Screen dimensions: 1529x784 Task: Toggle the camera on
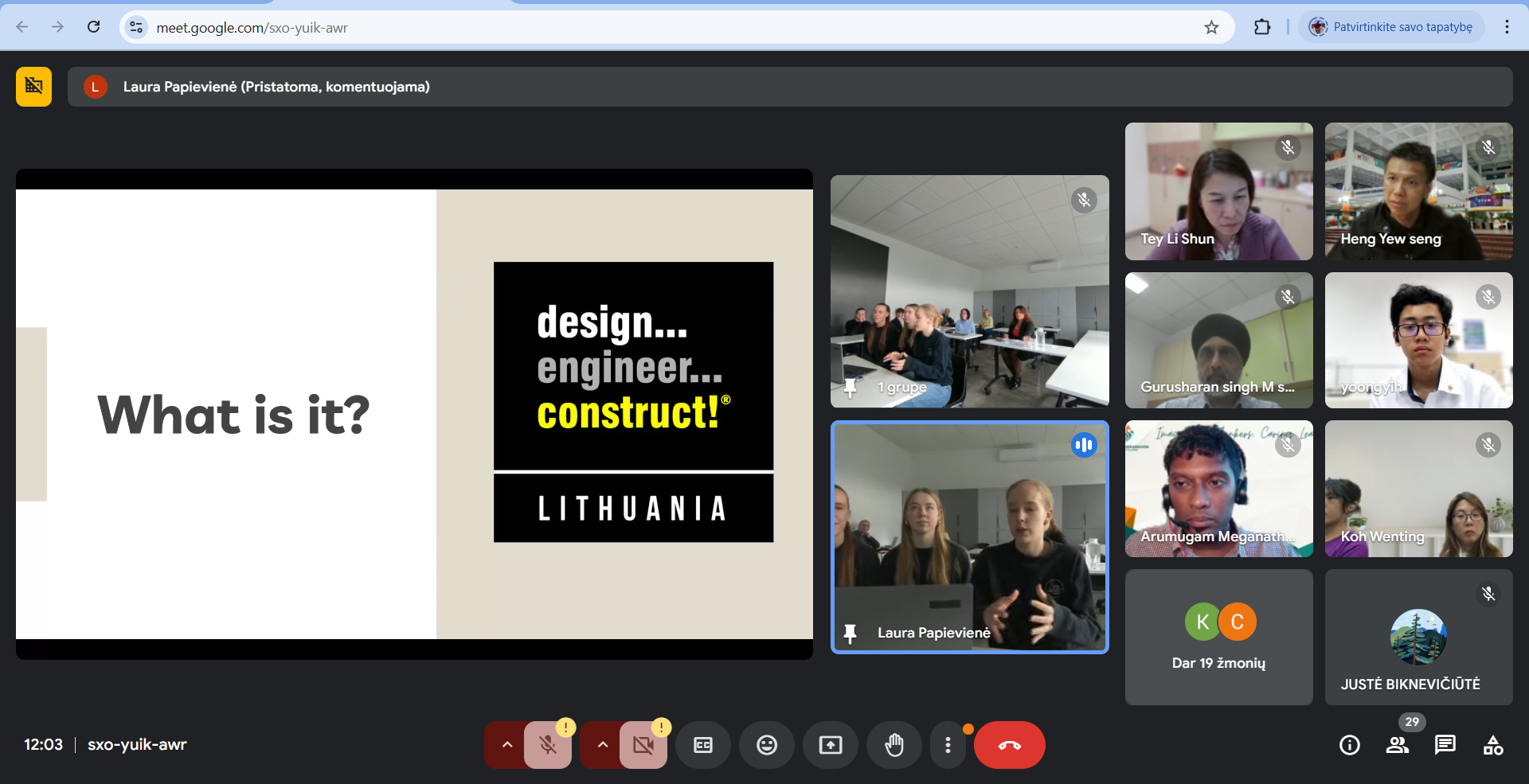643,745
